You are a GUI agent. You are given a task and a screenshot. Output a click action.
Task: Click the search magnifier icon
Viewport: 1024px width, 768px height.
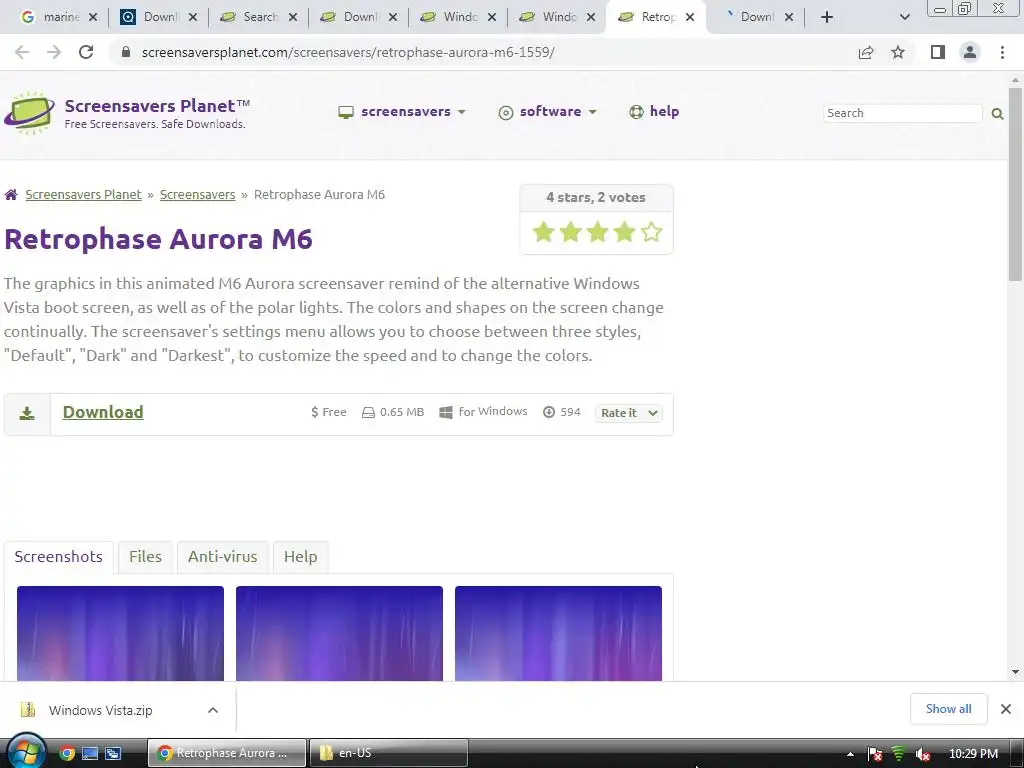tap(997, 114)
